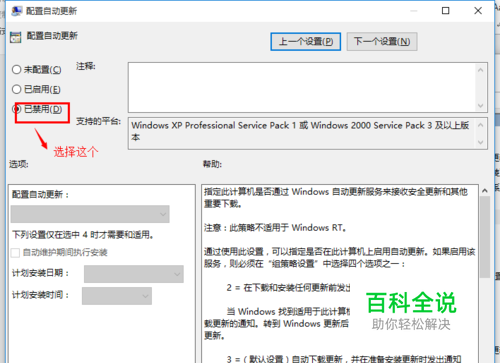Image resolution: width=500 pixels, height=363 pixels.
Task: Click the 2 = 在下载和安装任何更新前 help line
Action: [x=288, y=288]
